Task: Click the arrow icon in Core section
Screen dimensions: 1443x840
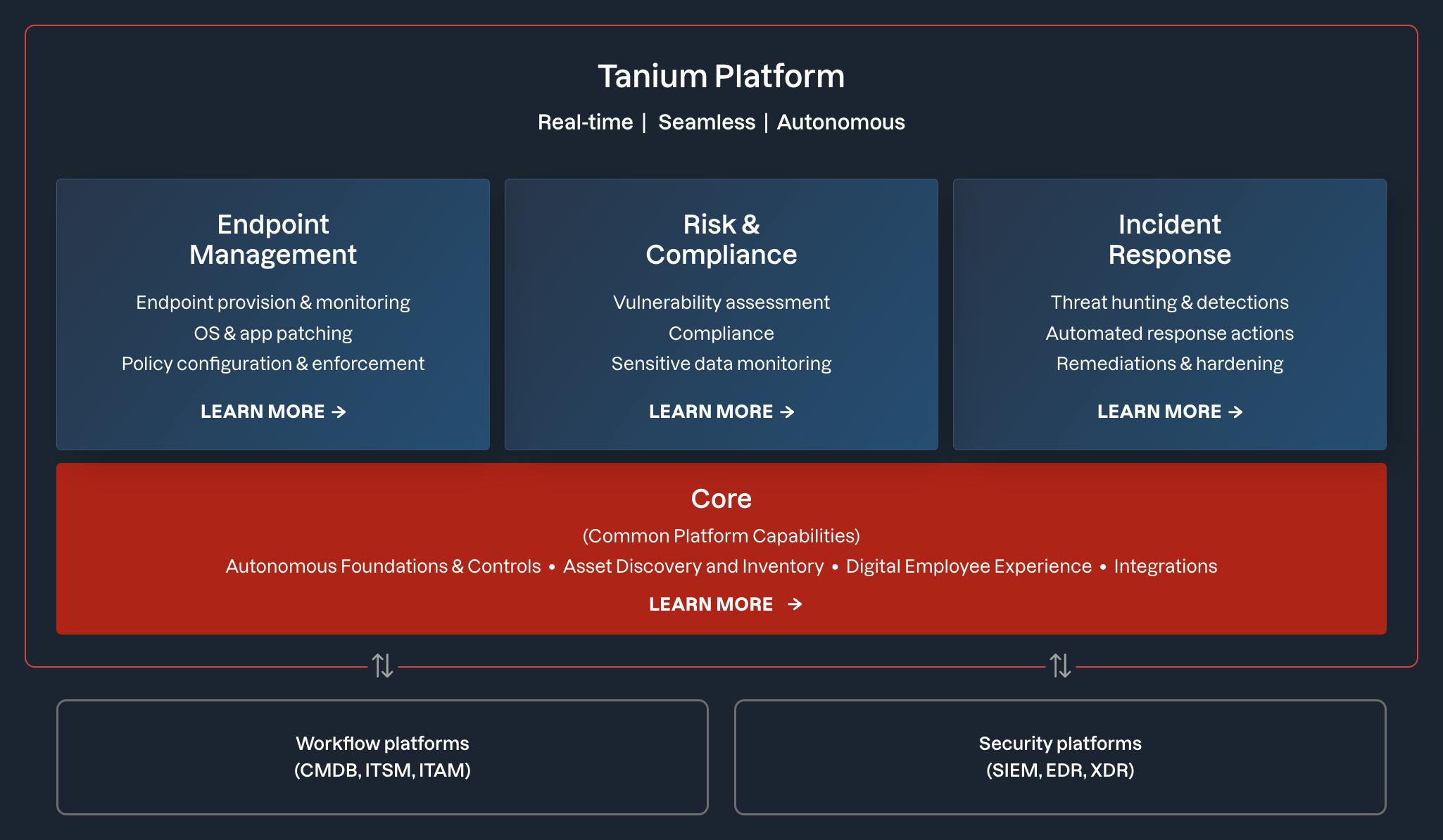Action: point(795,604)
